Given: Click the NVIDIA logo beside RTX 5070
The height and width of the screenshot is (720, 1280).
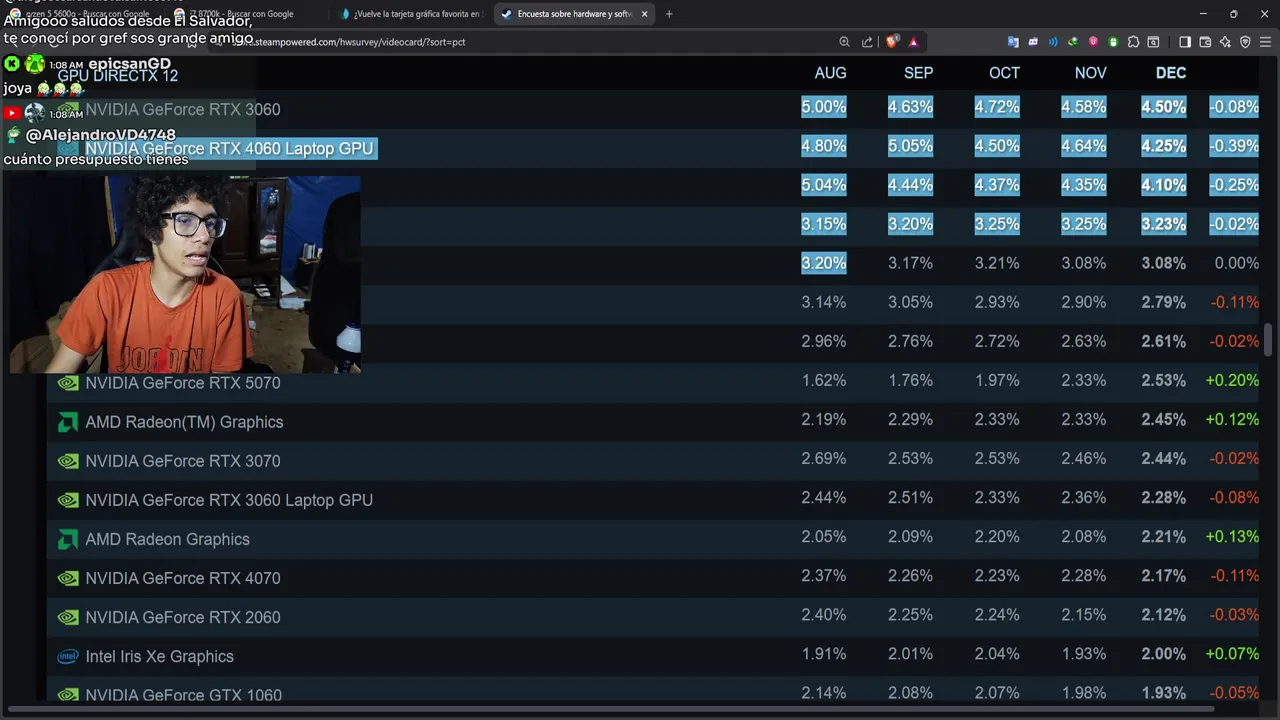Looking at the screenshot, I should 67,383.
